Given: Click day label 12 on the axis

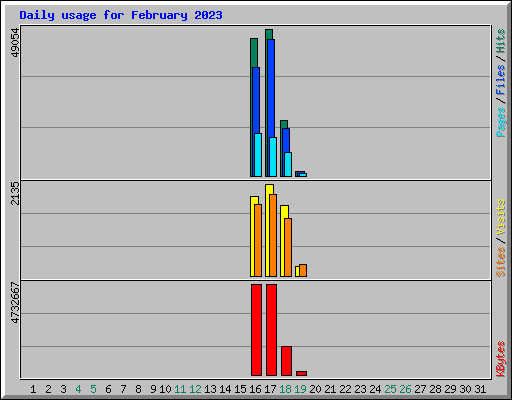Looking at the screenshot, I should click(x=195, y=389).
